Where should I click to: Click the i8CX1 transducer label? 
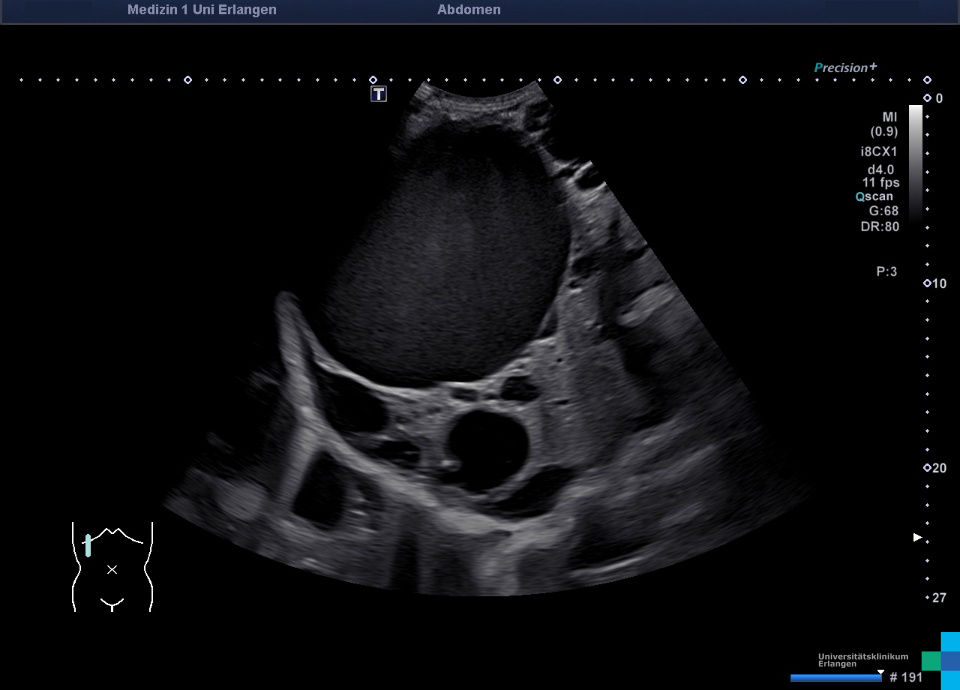[x=879, y=152]
